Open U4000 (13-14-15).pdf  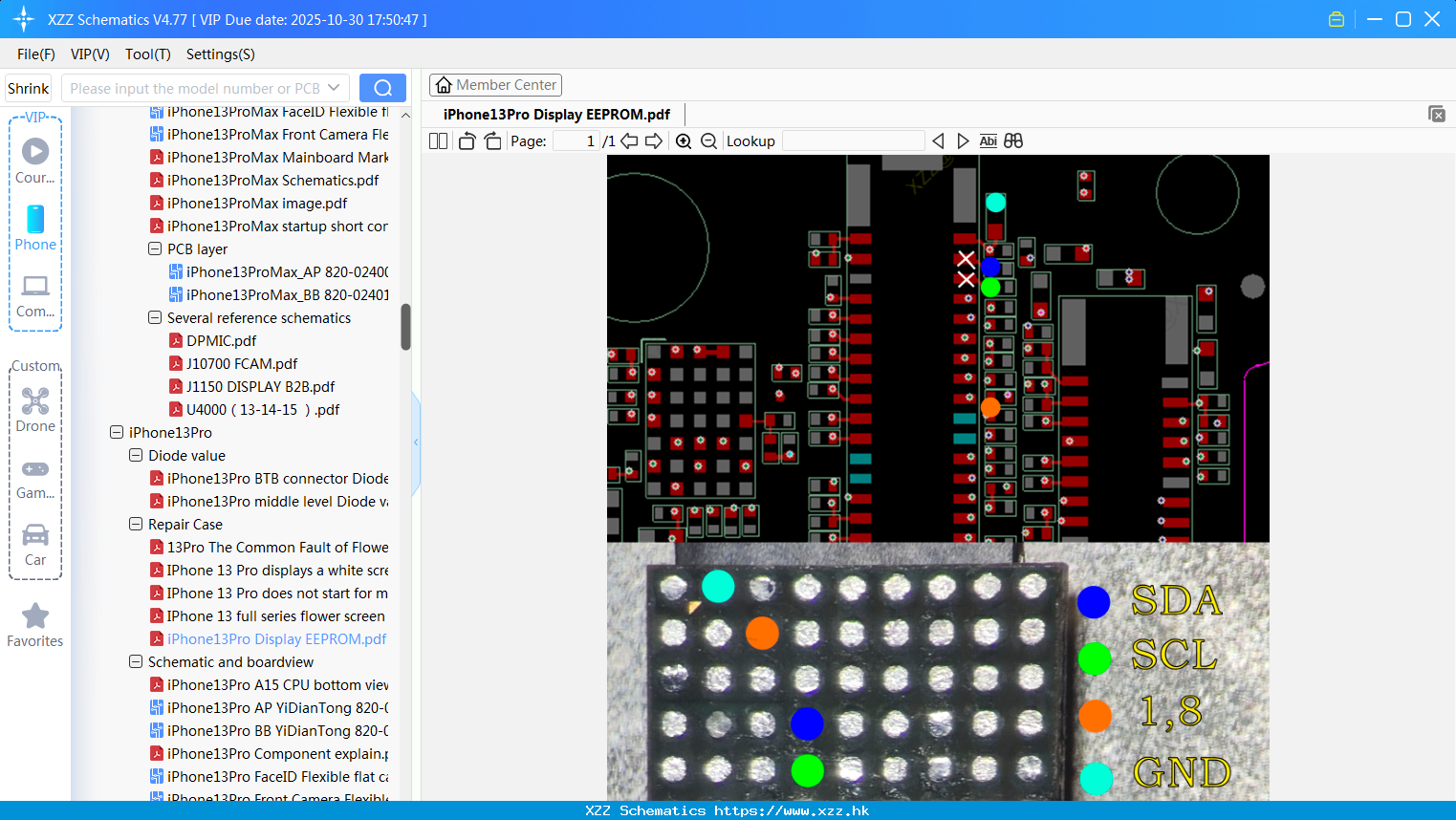pos(263,409)
